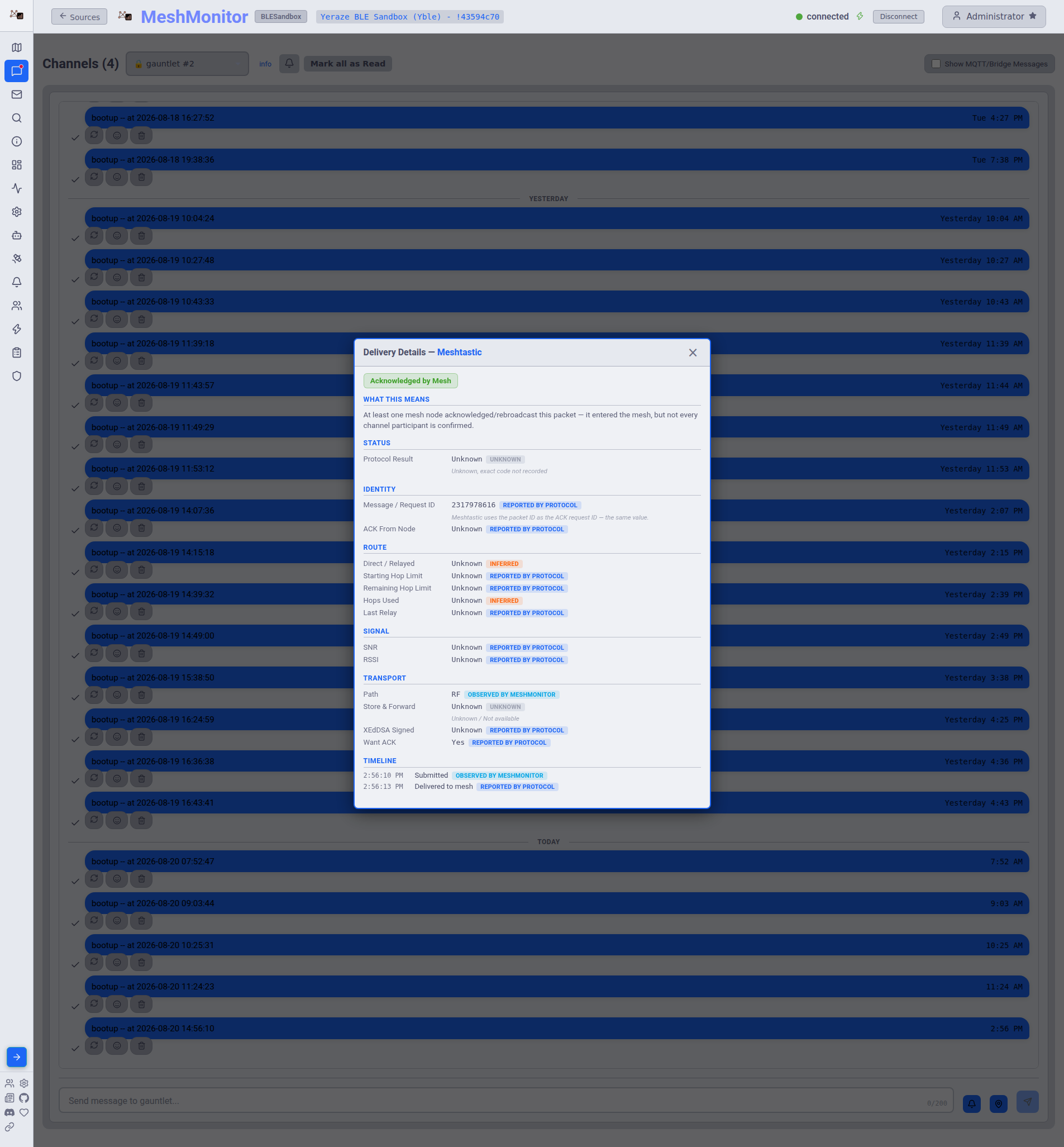Open the clipboard audit sidebar icon
Viewport: 1064px width, 1147px height.
click(17, 353)
